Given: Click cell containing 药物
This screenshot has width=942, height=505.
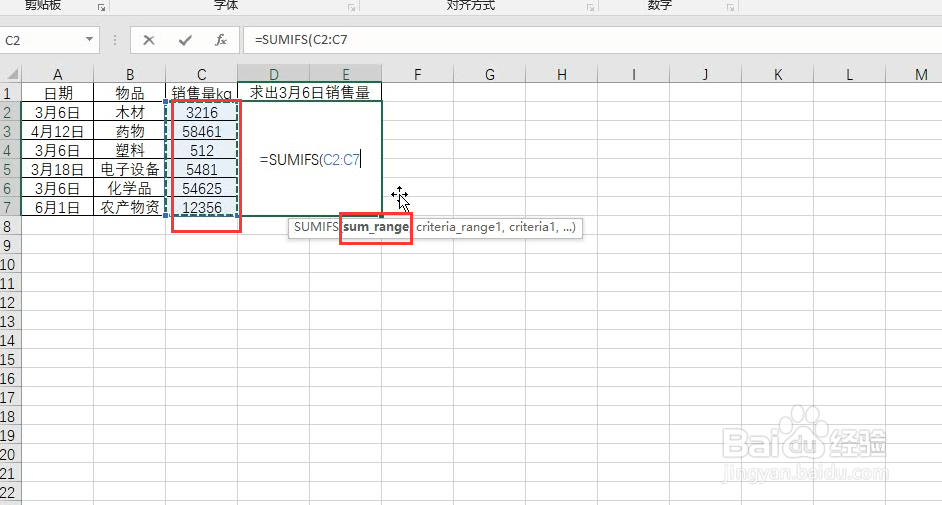Looking at the screenshot, I should coord(130,132).
